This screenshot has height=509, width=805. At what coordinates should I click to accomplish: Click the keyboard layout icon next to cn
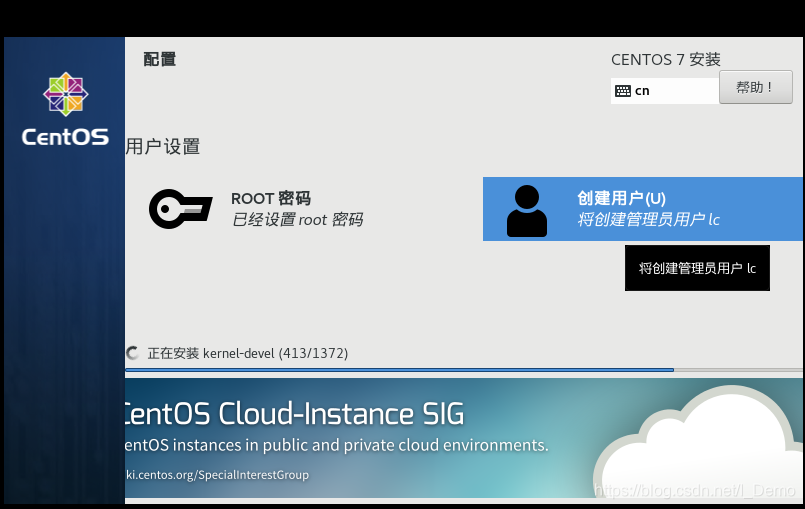623,91
